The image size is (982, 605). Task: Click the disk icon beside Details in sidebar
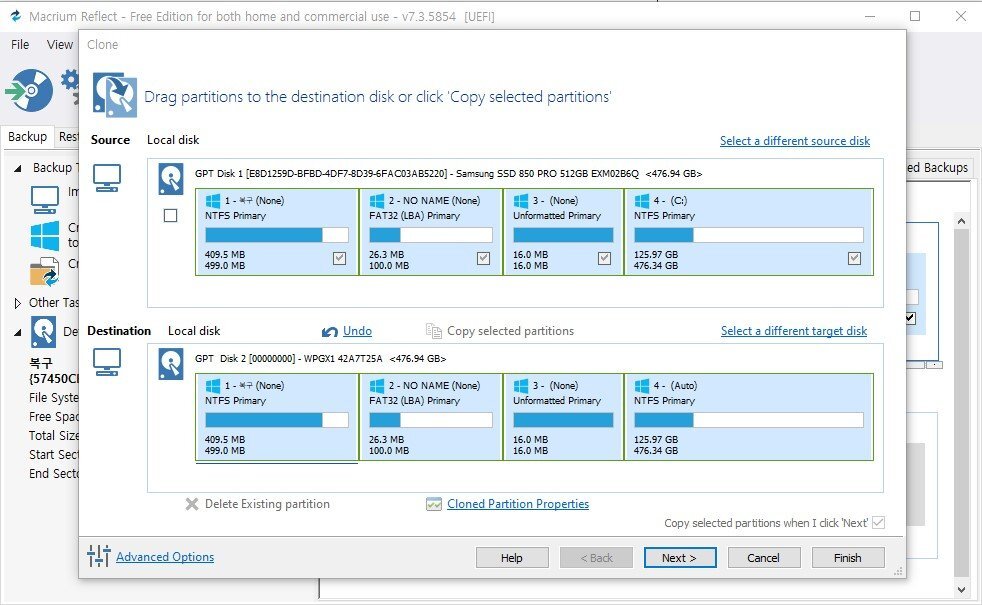44,332
